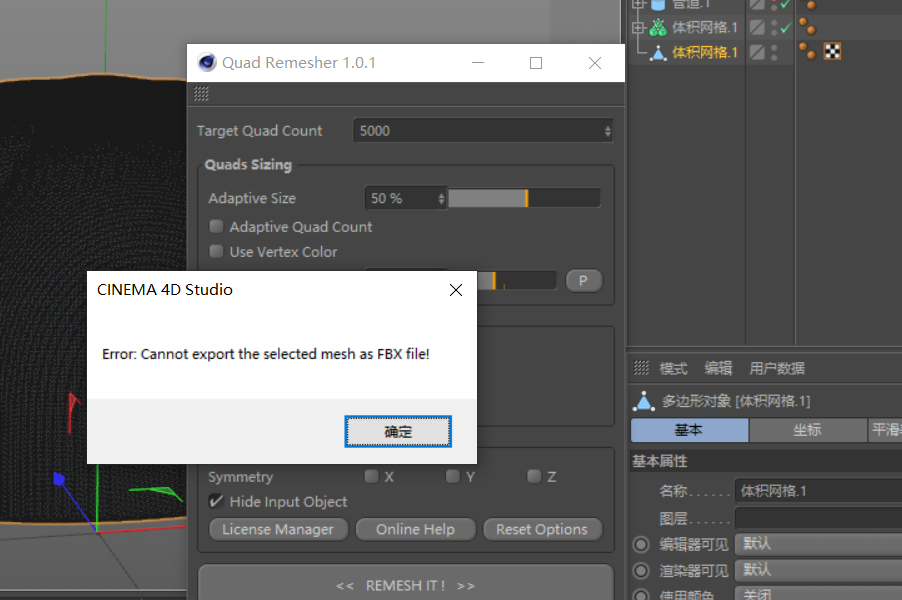Click the REMESH IT button

[x=406, y=583]
